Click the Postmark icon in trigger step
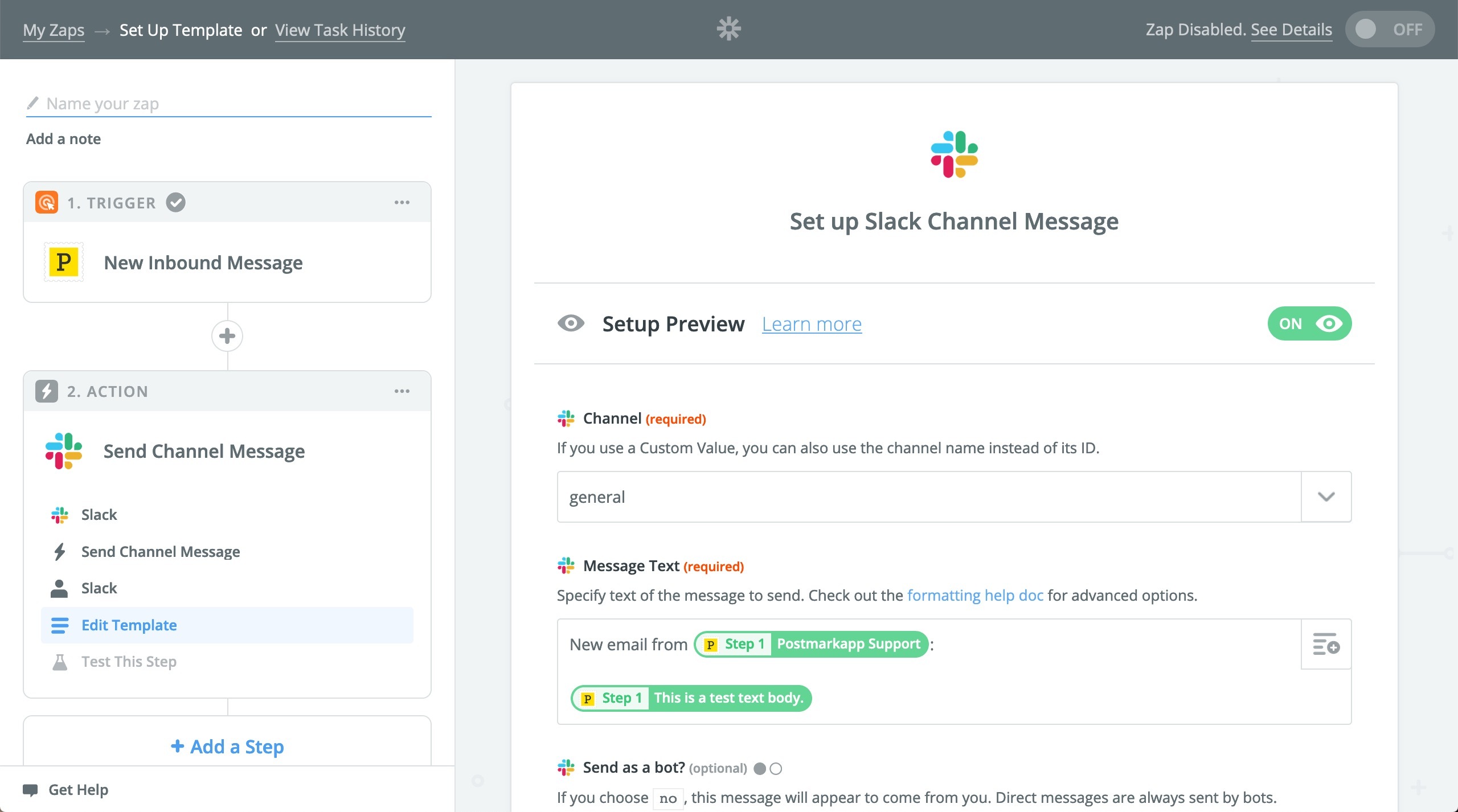 [x=64, y=263]
